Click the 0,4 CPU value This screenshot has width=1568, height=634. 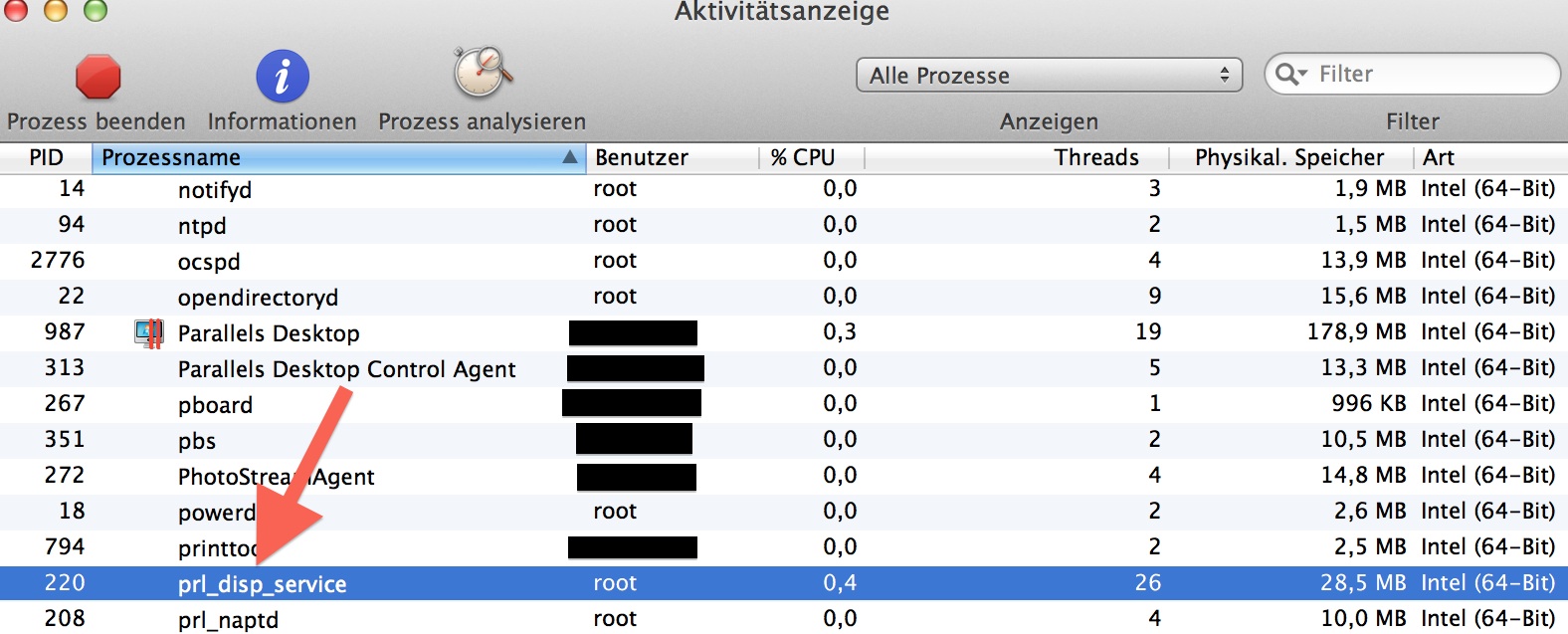840,583
